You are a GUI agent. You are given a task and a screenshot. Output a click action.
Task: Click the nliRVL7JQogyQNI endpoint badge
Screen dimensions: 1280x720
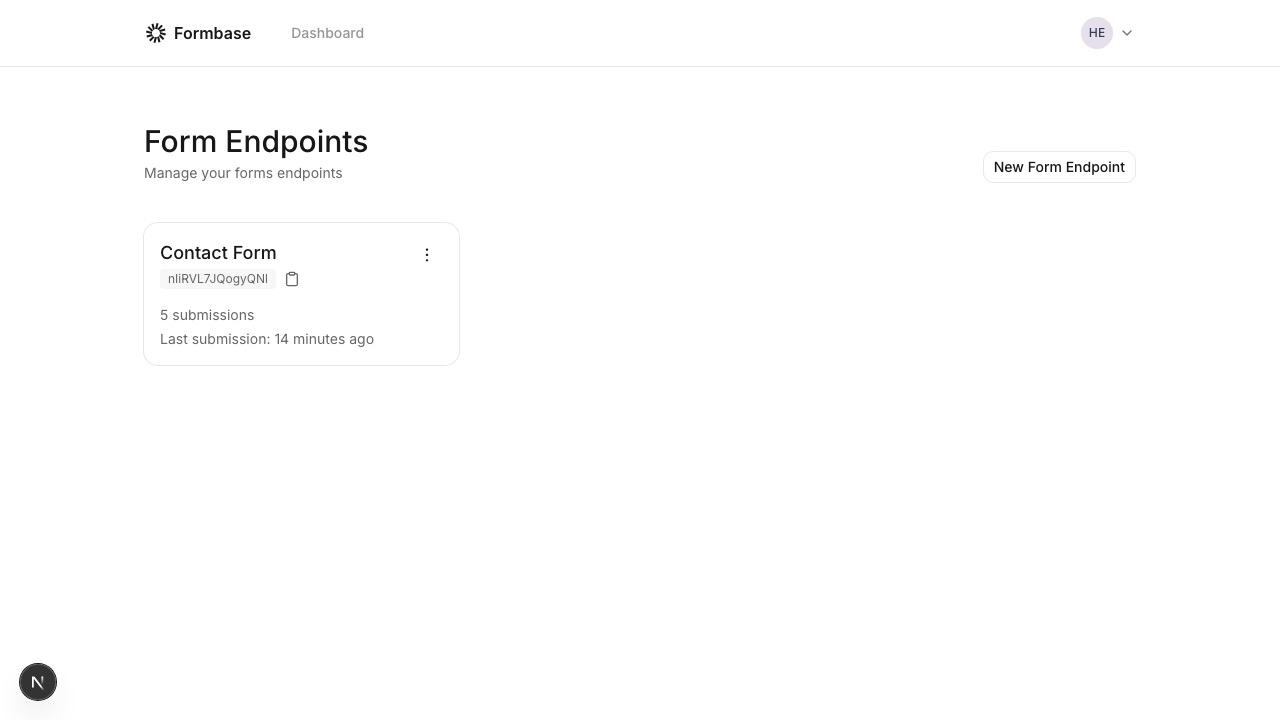217,279
